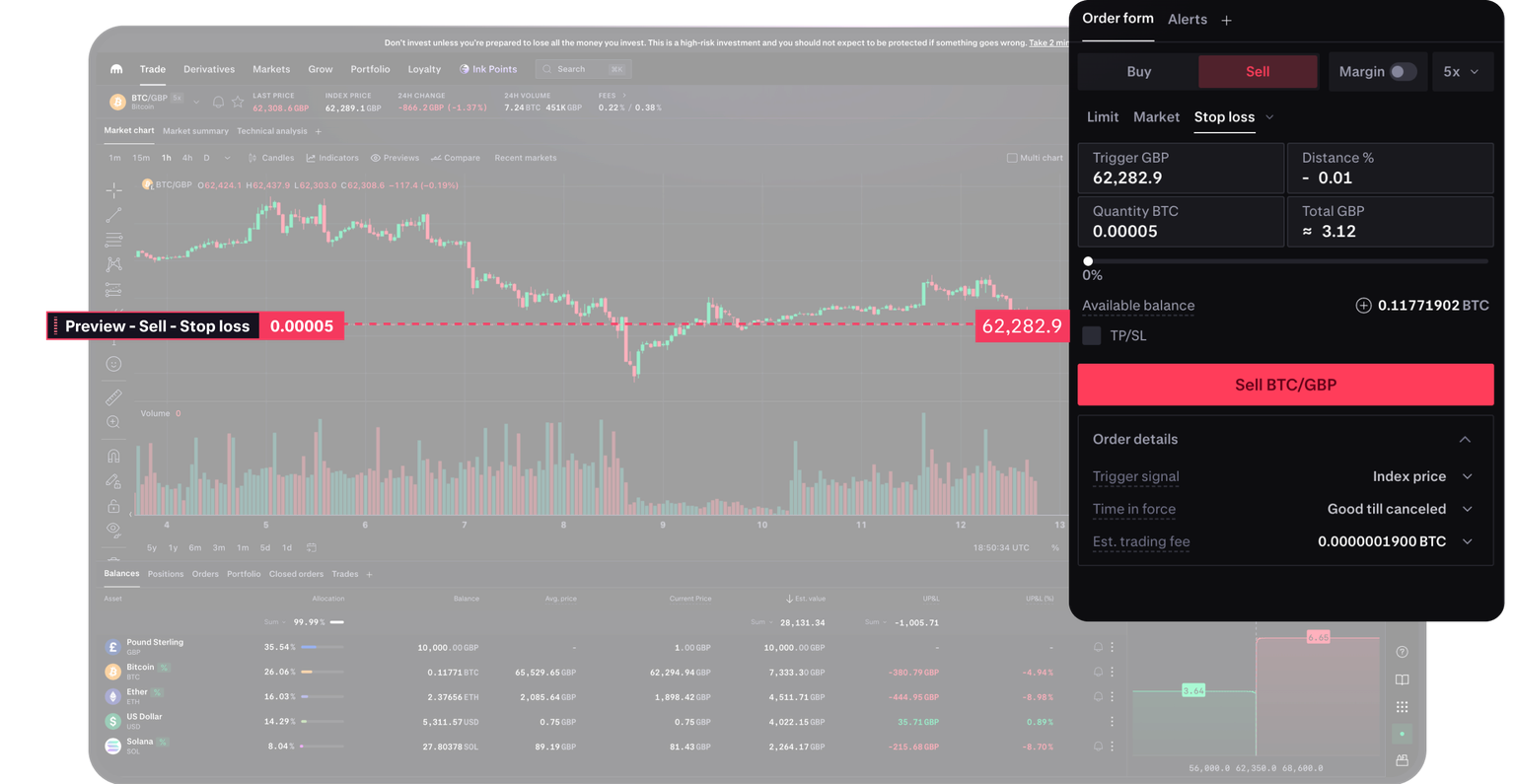Click the BTC/GBP price alert bell

[218, 102]
